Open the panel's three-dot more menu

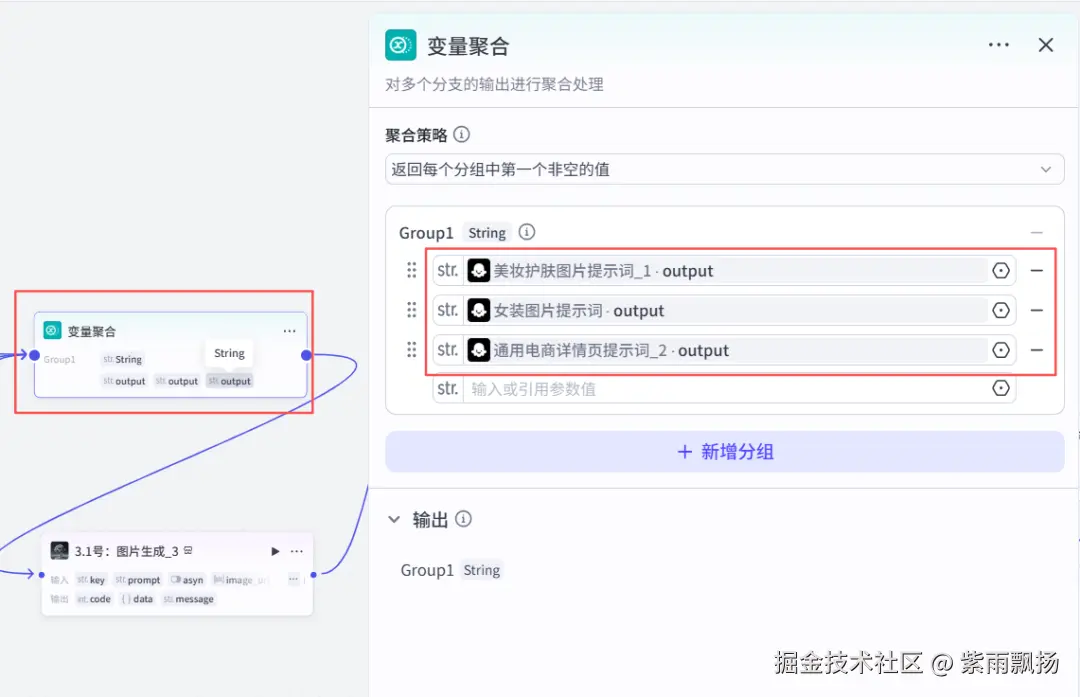coord(999,45)
